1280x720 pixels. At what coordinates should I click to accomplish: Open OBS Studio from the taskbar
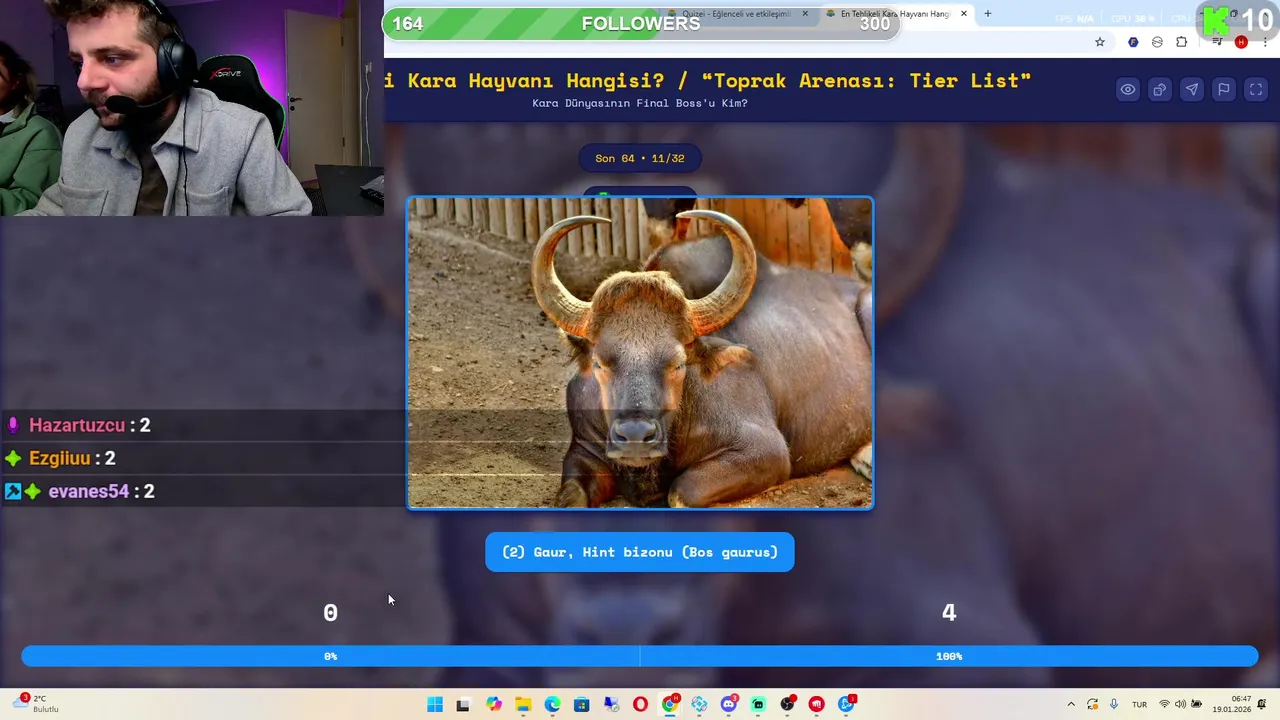coord(788,705)
